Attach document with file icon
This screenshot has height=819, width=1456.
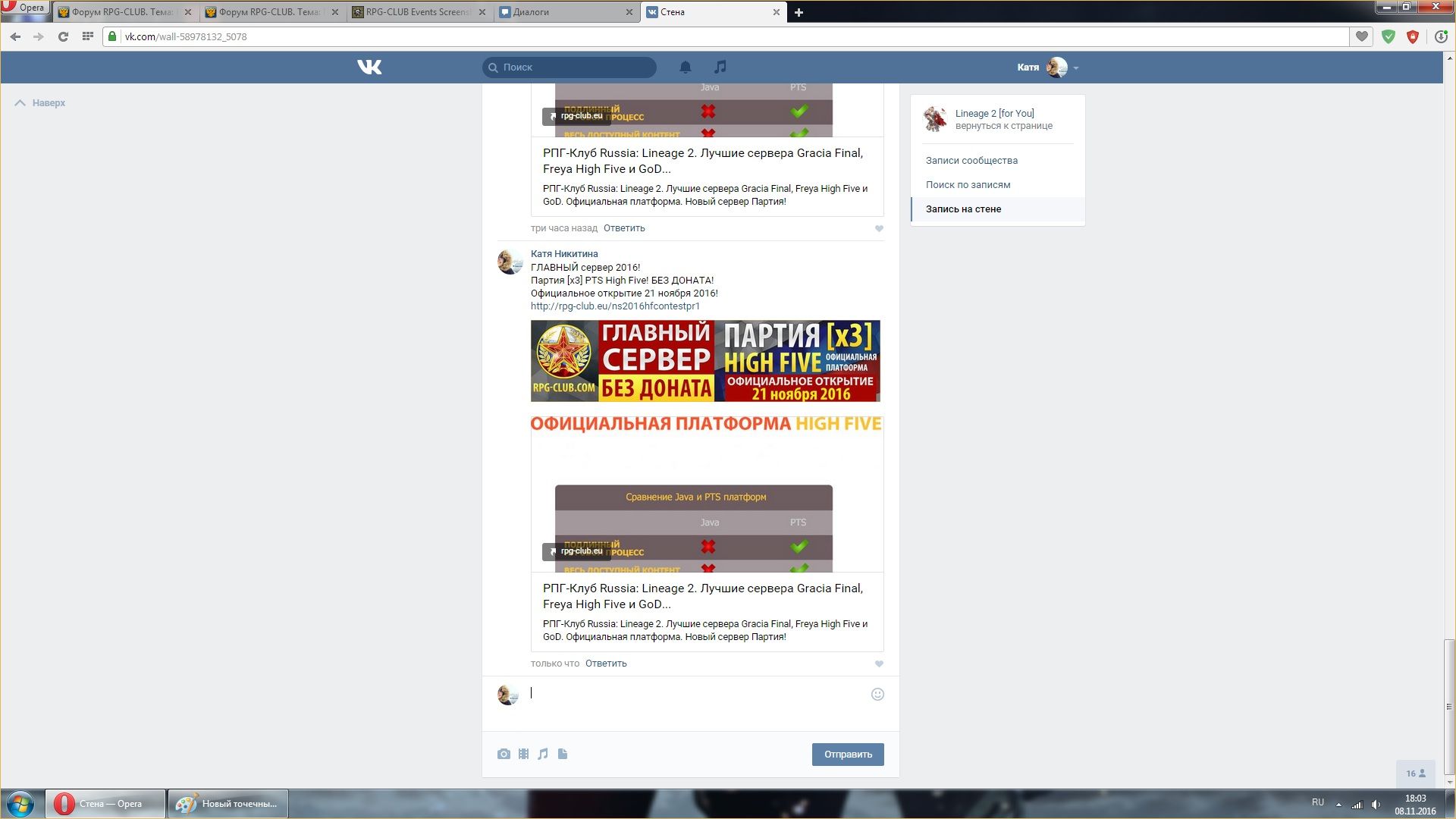click(x=563, y=754)
